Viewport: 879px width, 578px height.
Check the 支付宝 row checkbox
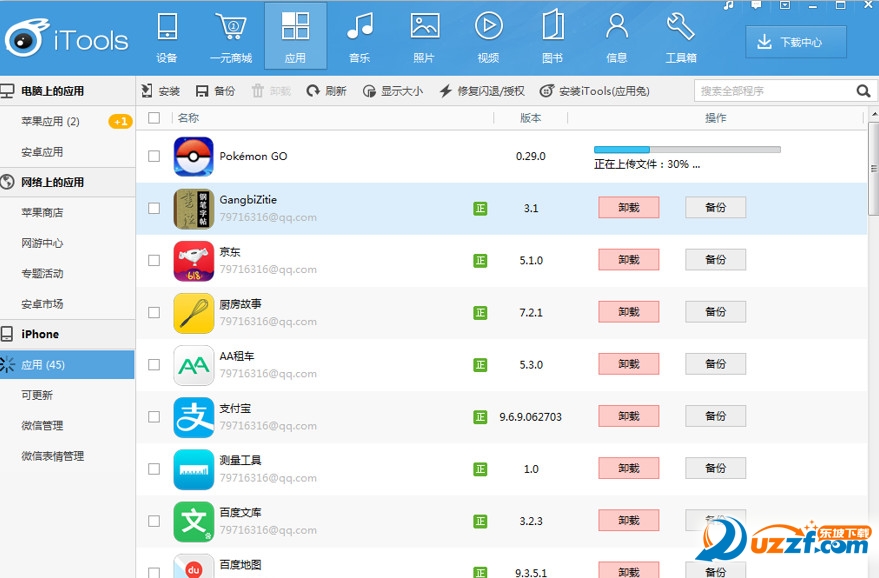[154, 417]
